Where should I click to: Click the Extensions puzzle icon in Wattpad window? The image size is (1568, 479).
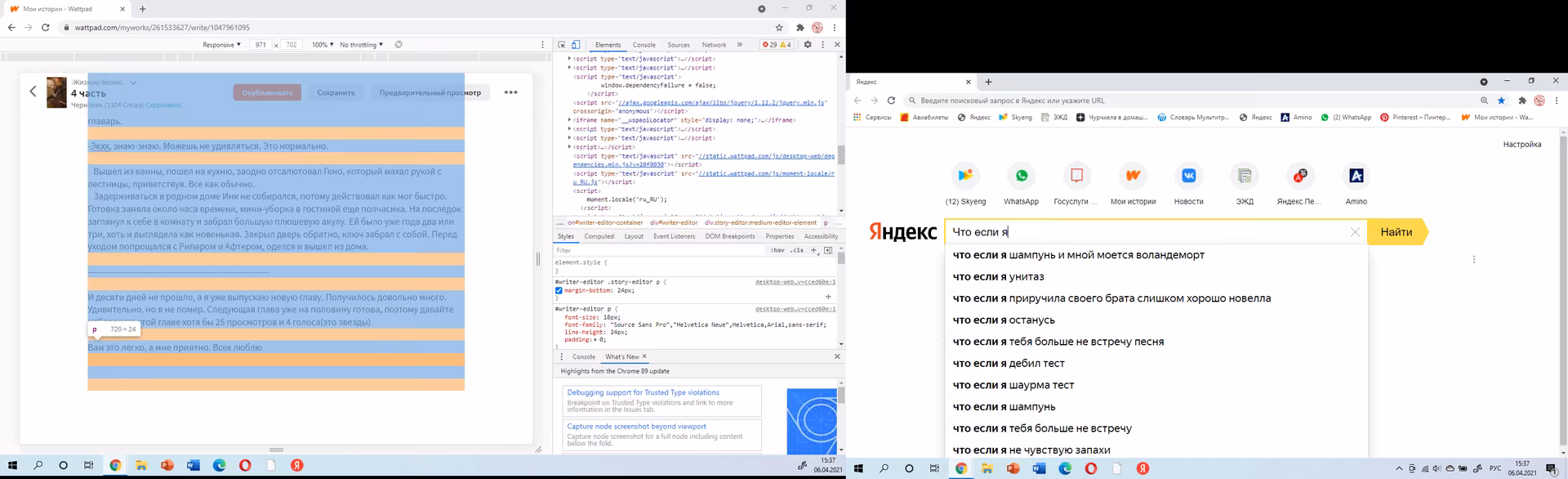[800, 27]
